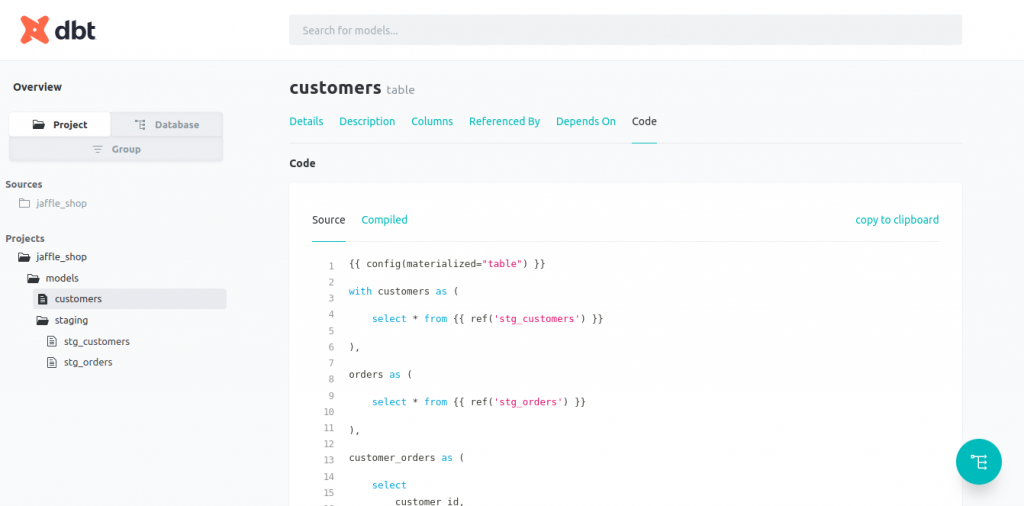The image size is (1024, 506).
Task: Focus the Search for models field
Action: [625, 30]
